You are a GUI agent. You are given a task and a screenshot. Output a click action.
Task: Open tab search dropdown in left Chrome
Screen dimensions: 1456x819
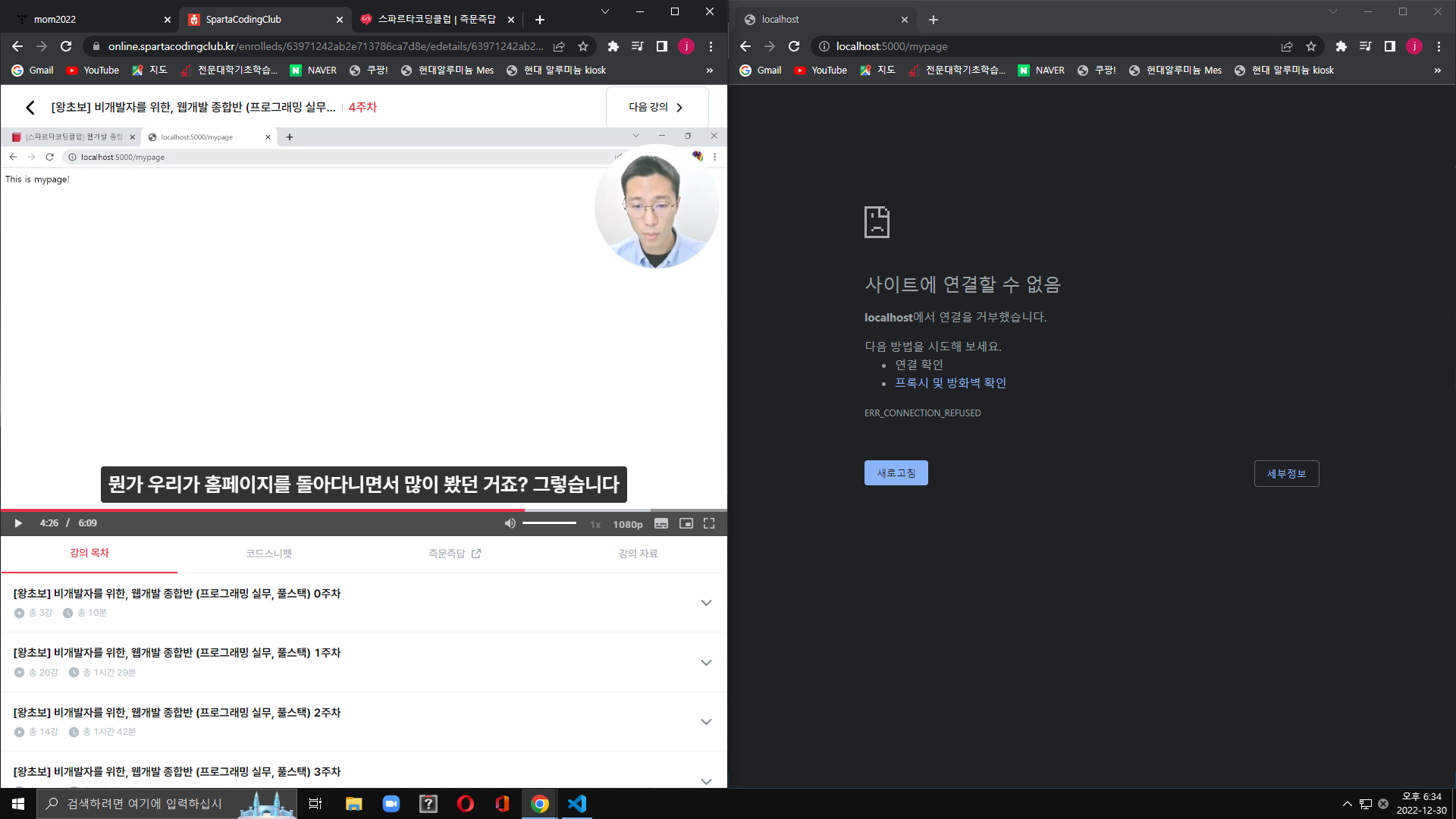coord(604,11)
